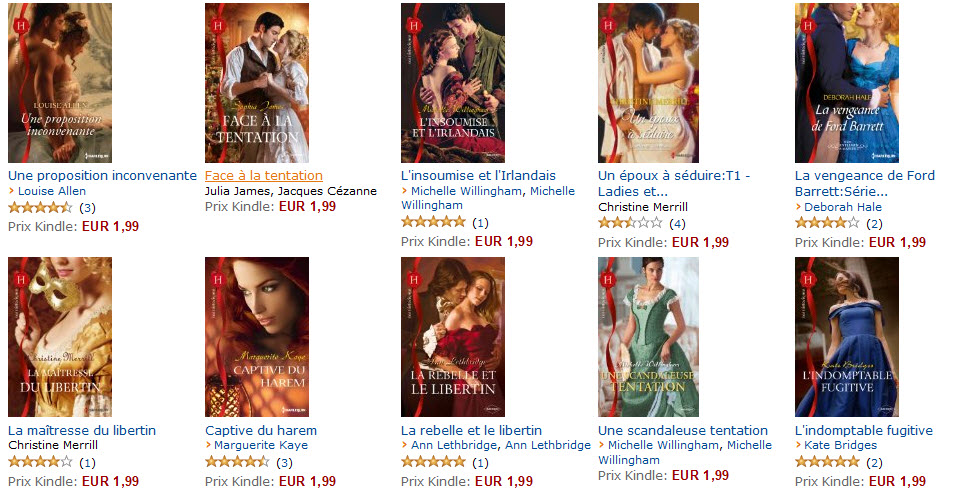The image size is (961, 492).
Task: Visit author Louise Allen's page
Action: pyautogui.click(x=51, y=191)
